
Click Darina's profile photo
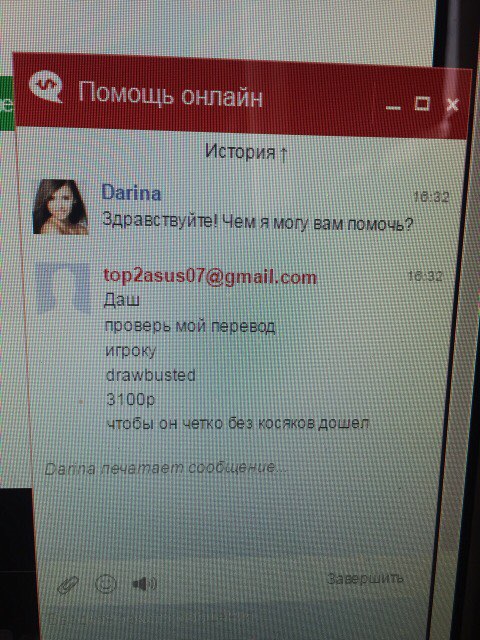pos(60,207)
